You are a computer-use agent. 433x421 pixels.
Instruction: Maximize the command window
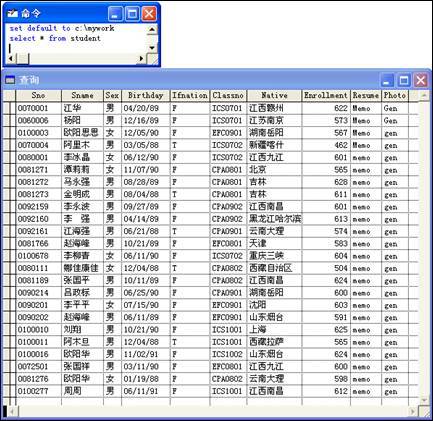132,14
